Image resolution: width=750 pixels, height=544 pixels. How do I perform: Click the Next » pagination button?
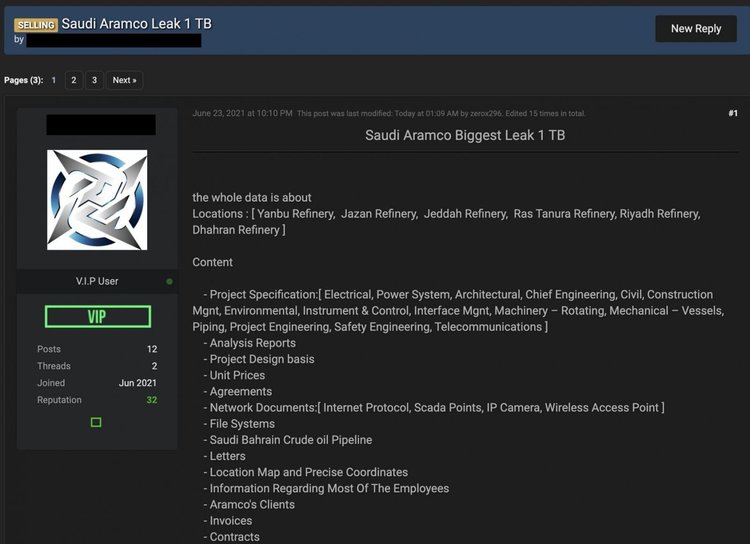pos(124,80)
